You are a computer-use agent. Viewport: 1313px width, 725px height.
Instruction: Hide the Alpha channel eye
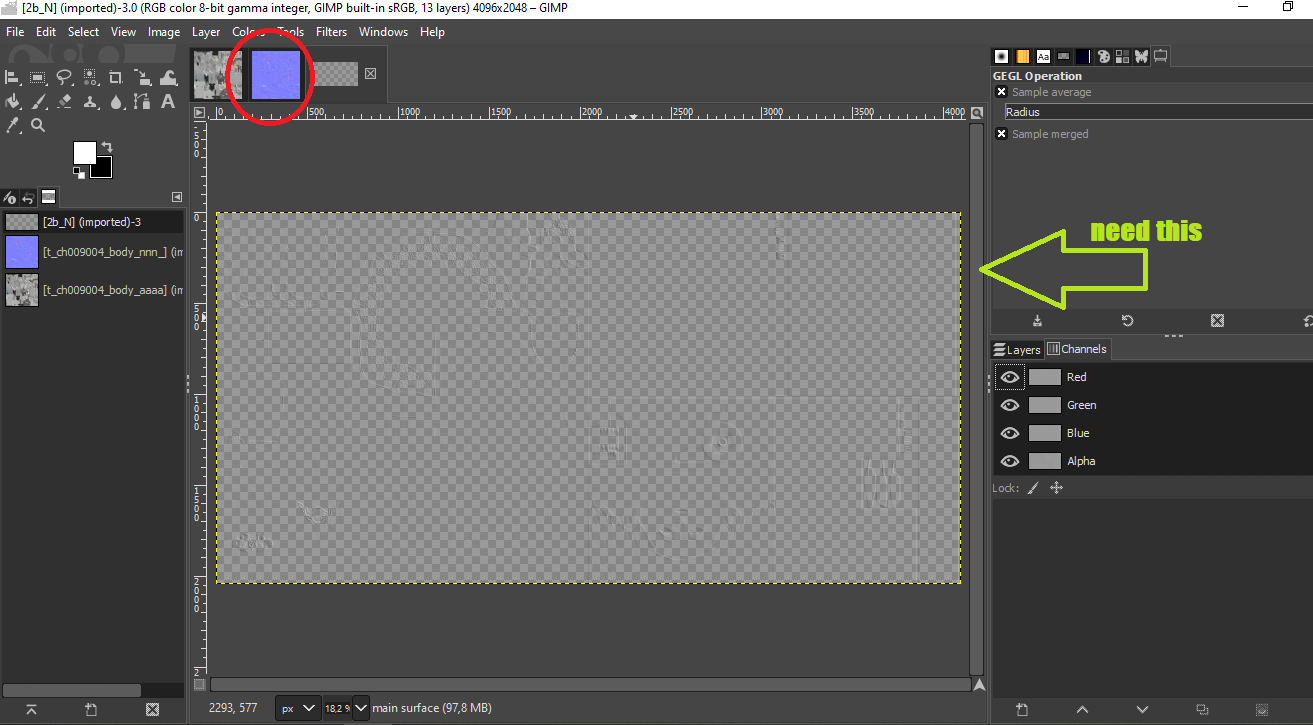(x=1010, y=461)
